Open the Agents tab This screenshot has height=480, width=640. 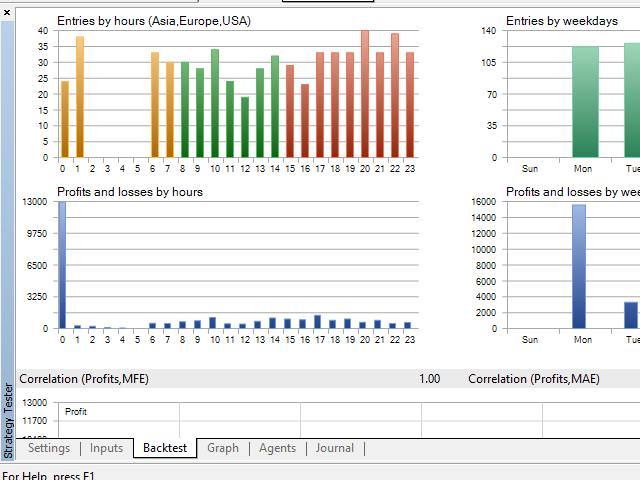pos(277,448)
